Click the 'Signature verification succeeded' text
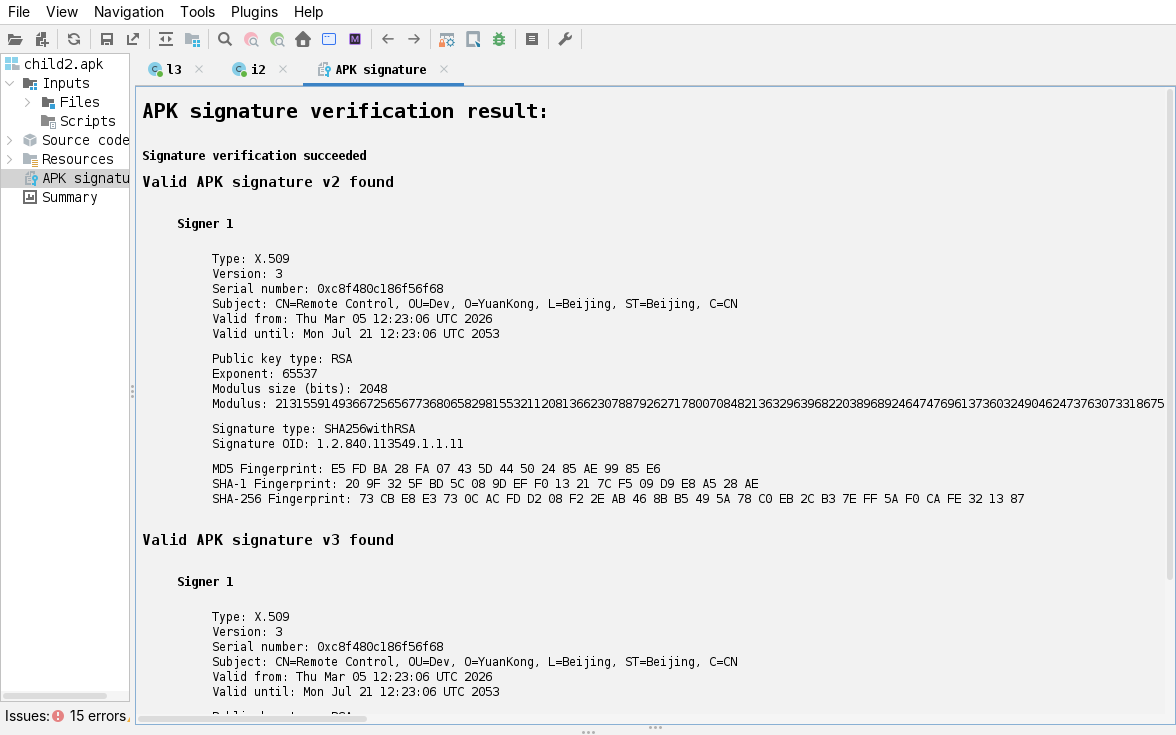1176x735 pixels. point(254,156)
